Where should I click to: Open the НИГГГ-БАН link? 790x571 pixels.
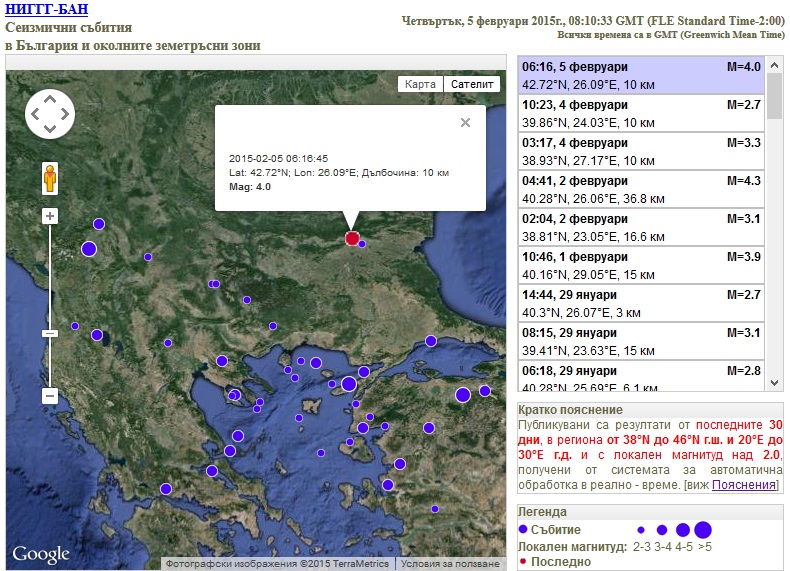coord(46,10)
